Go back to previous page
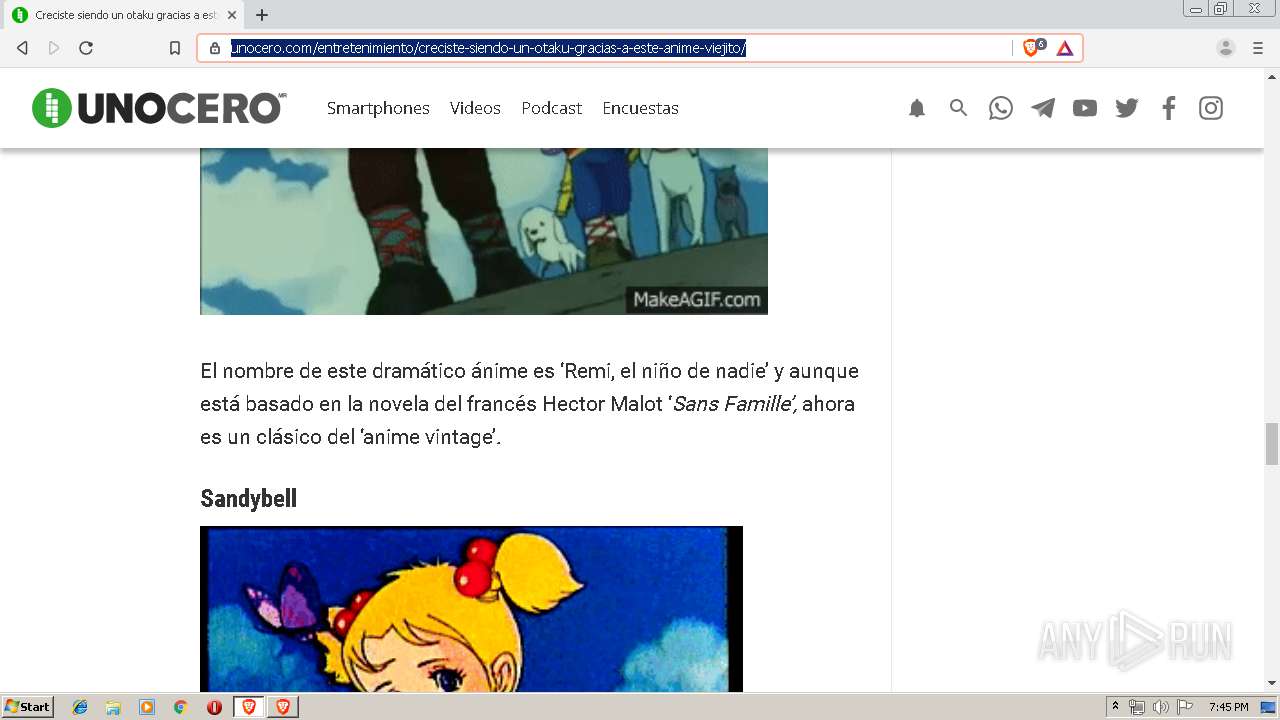1280x720 pixels. click(x=22, y=48)
